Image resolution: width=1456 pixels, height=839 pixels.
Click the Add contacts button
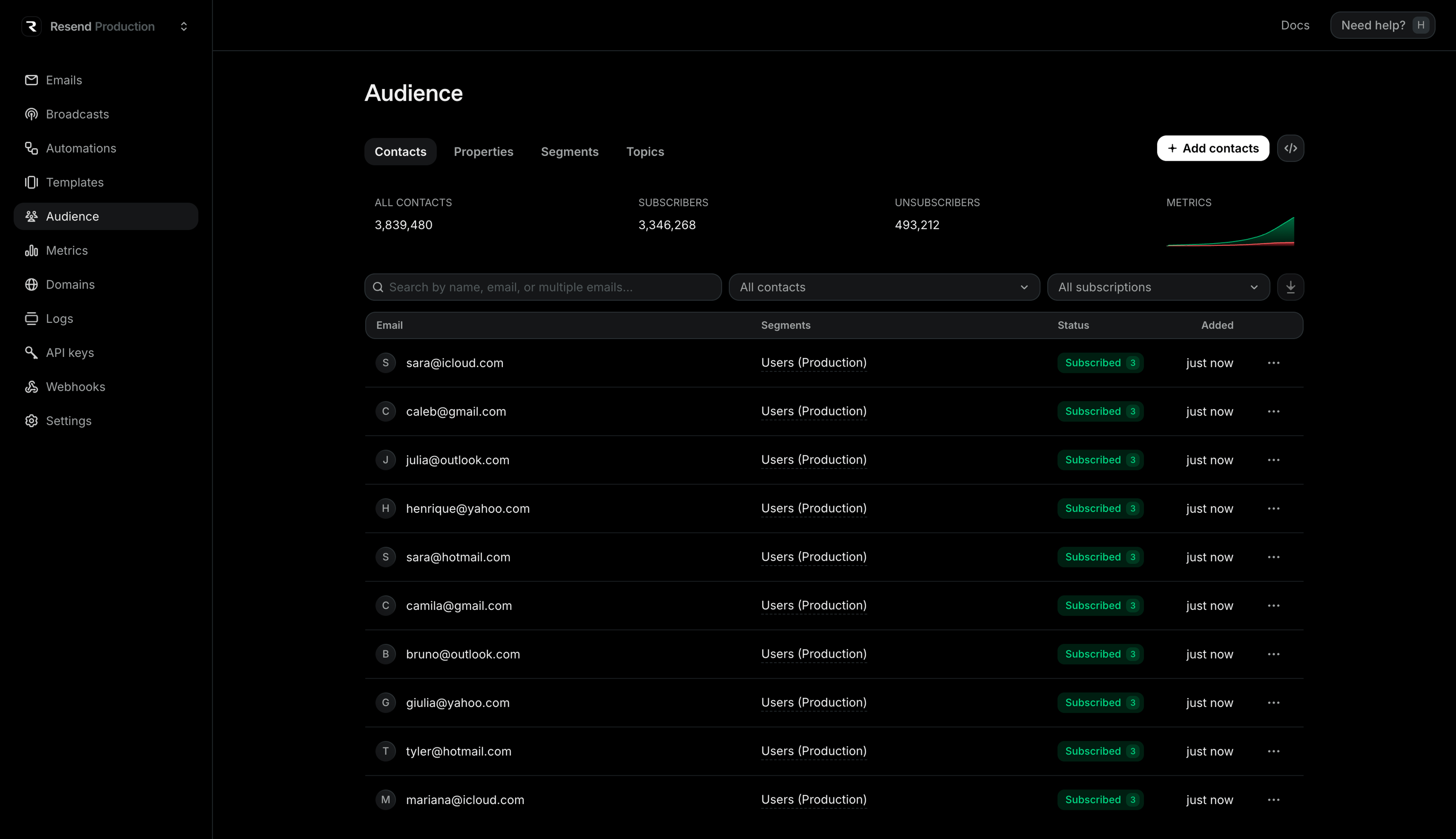pyautogui.click(x=1213, y=149)
